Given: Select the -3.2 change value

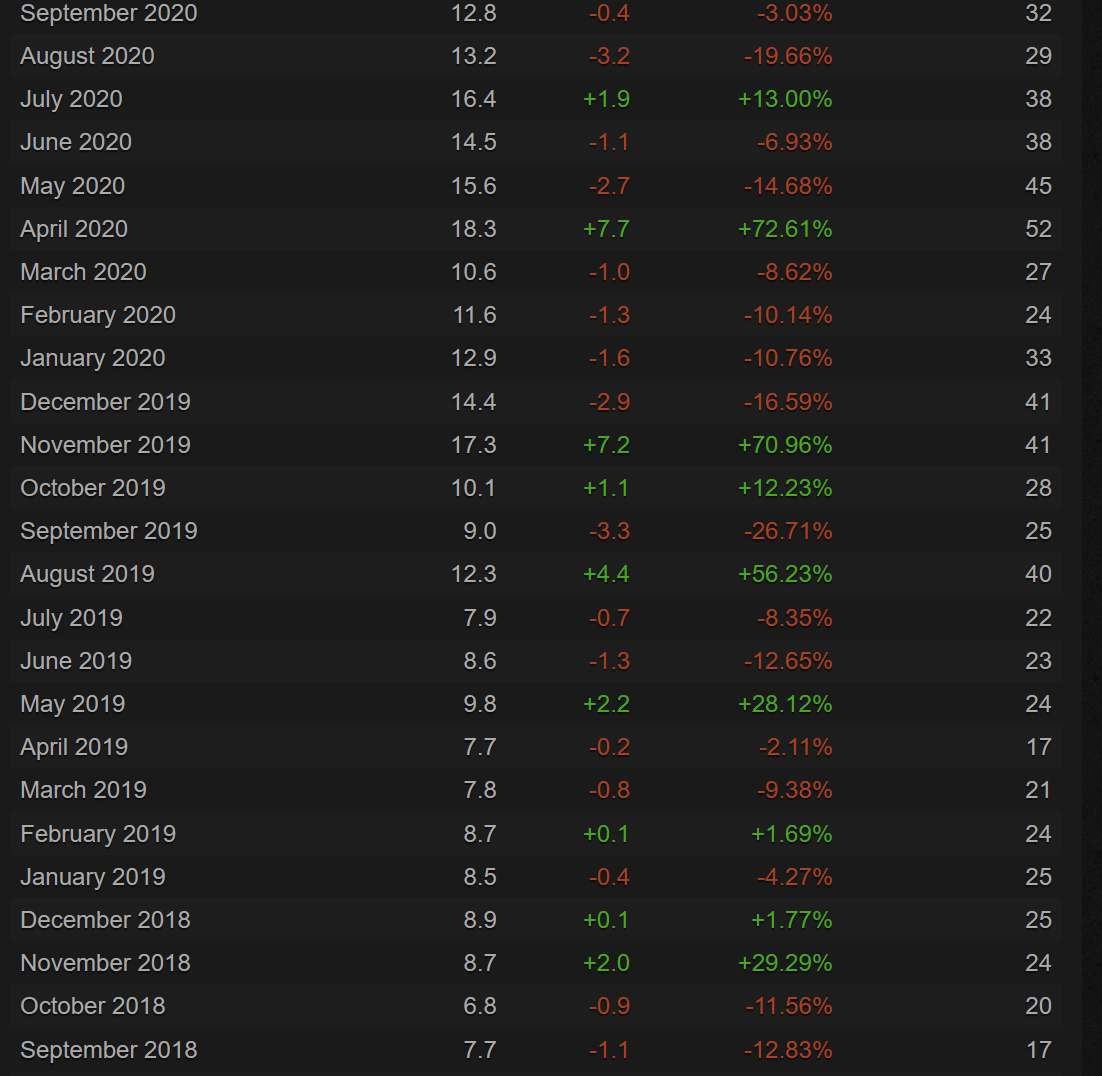Looking at the screenshot, I should pos(609,56).
